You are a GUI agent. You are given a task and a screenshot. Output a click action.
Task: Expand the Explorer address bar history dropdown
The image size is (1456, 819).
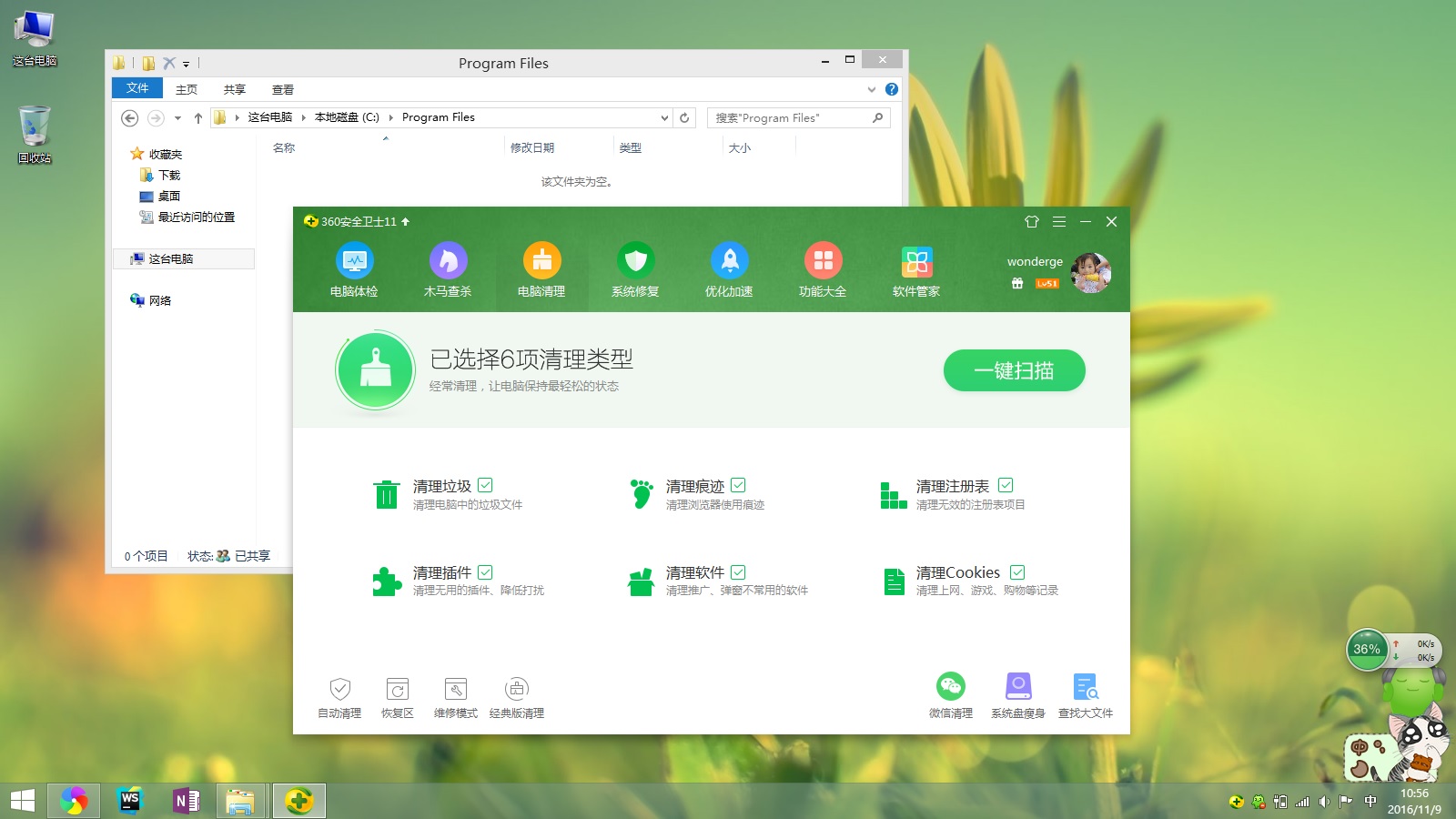tap(664, 117)
